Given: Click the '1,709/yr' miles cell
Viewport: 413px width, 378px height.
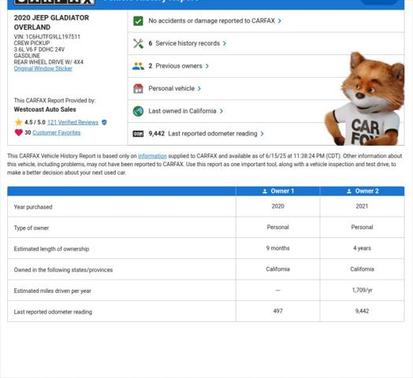Looking at the screenshot, I should click(x=362, y=290).
